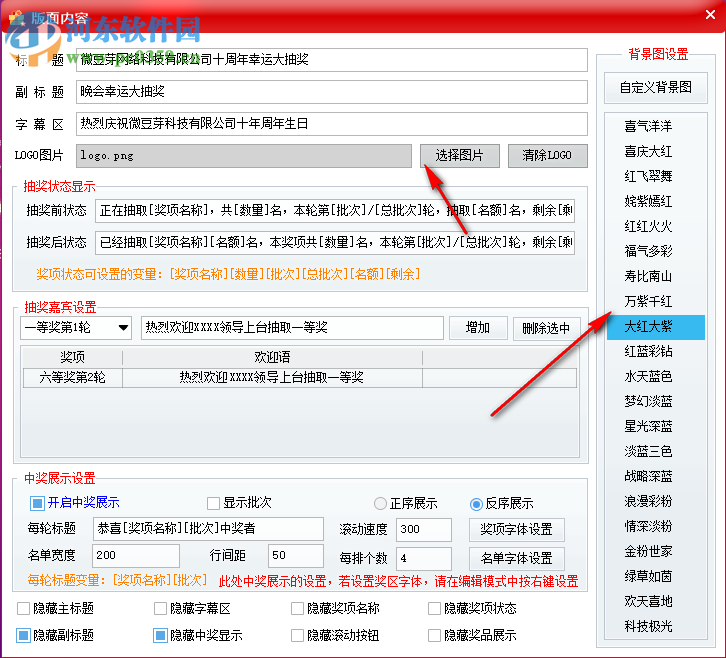Select the 欢天喜地 background theme

tap(656, 601)
